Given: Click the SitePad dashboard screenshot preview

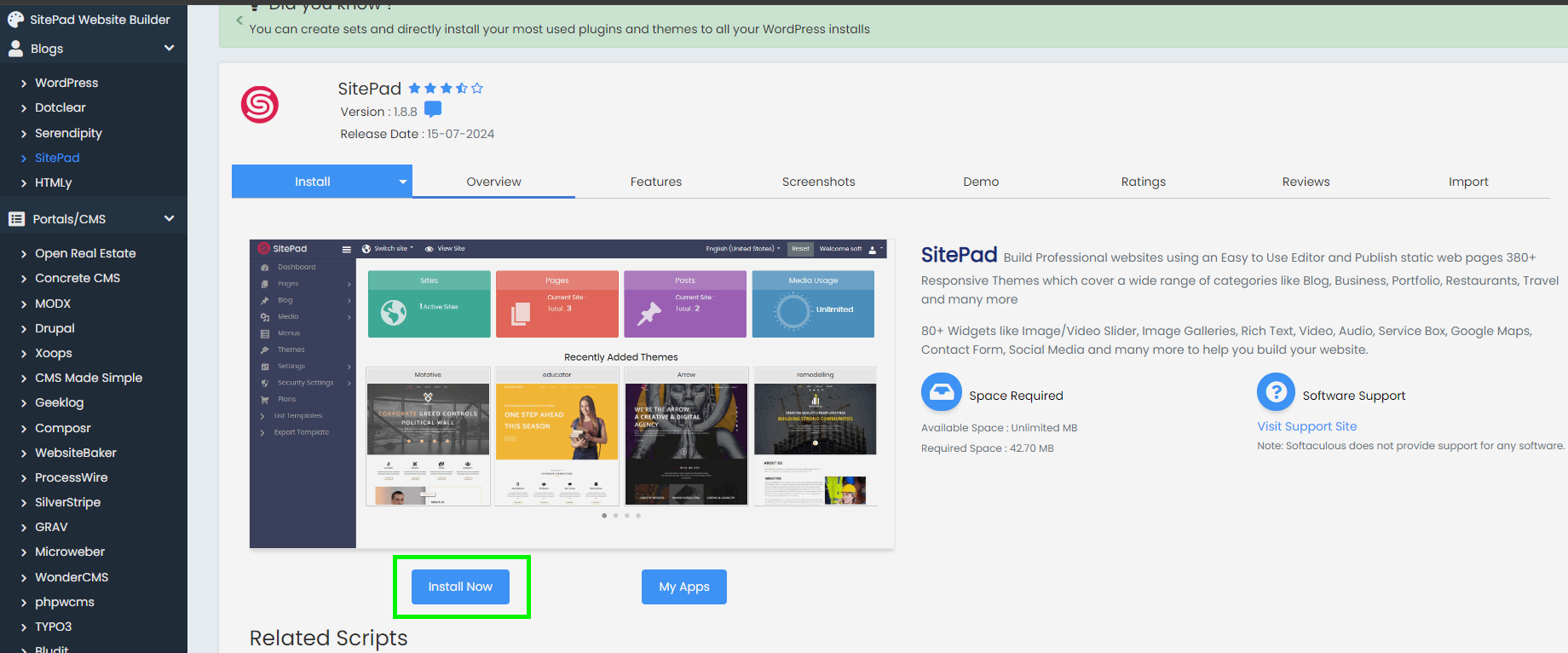Looking at the screenshot, I should 572,394.
